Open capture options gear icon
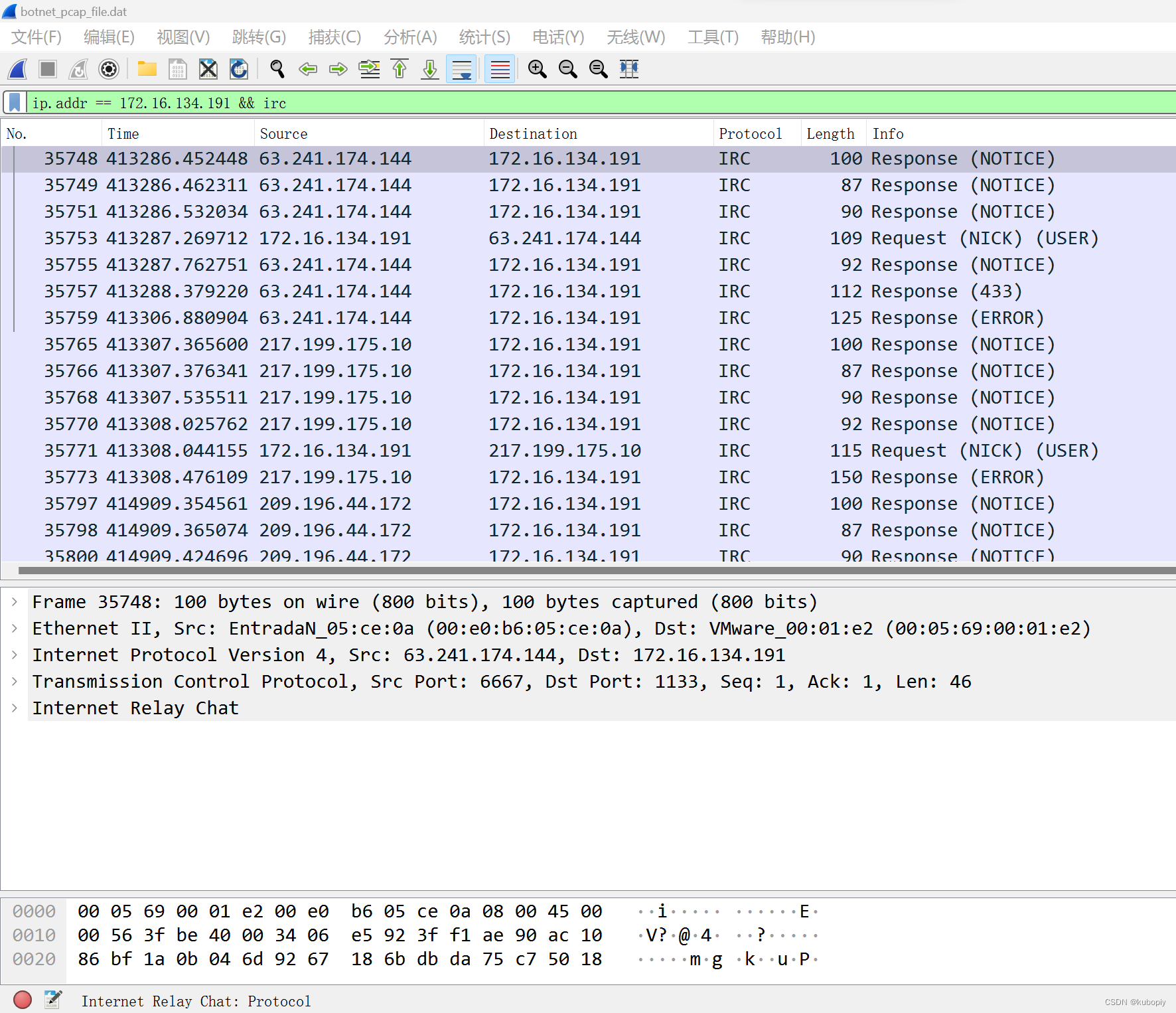 tap(109, 69)
